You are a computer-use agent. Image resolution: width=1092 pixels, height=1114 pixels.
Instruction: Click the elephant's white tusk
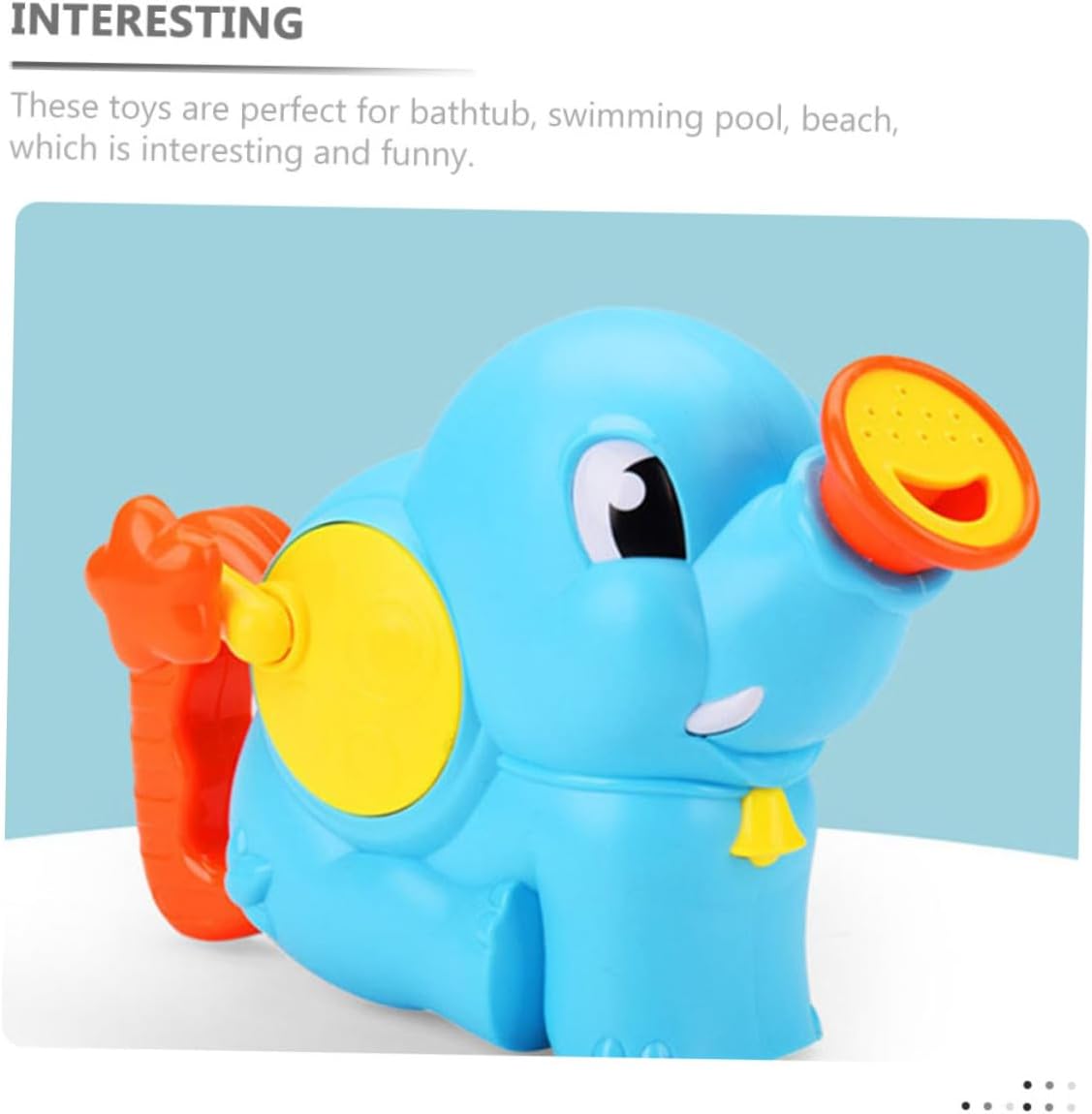click(725, 712)
